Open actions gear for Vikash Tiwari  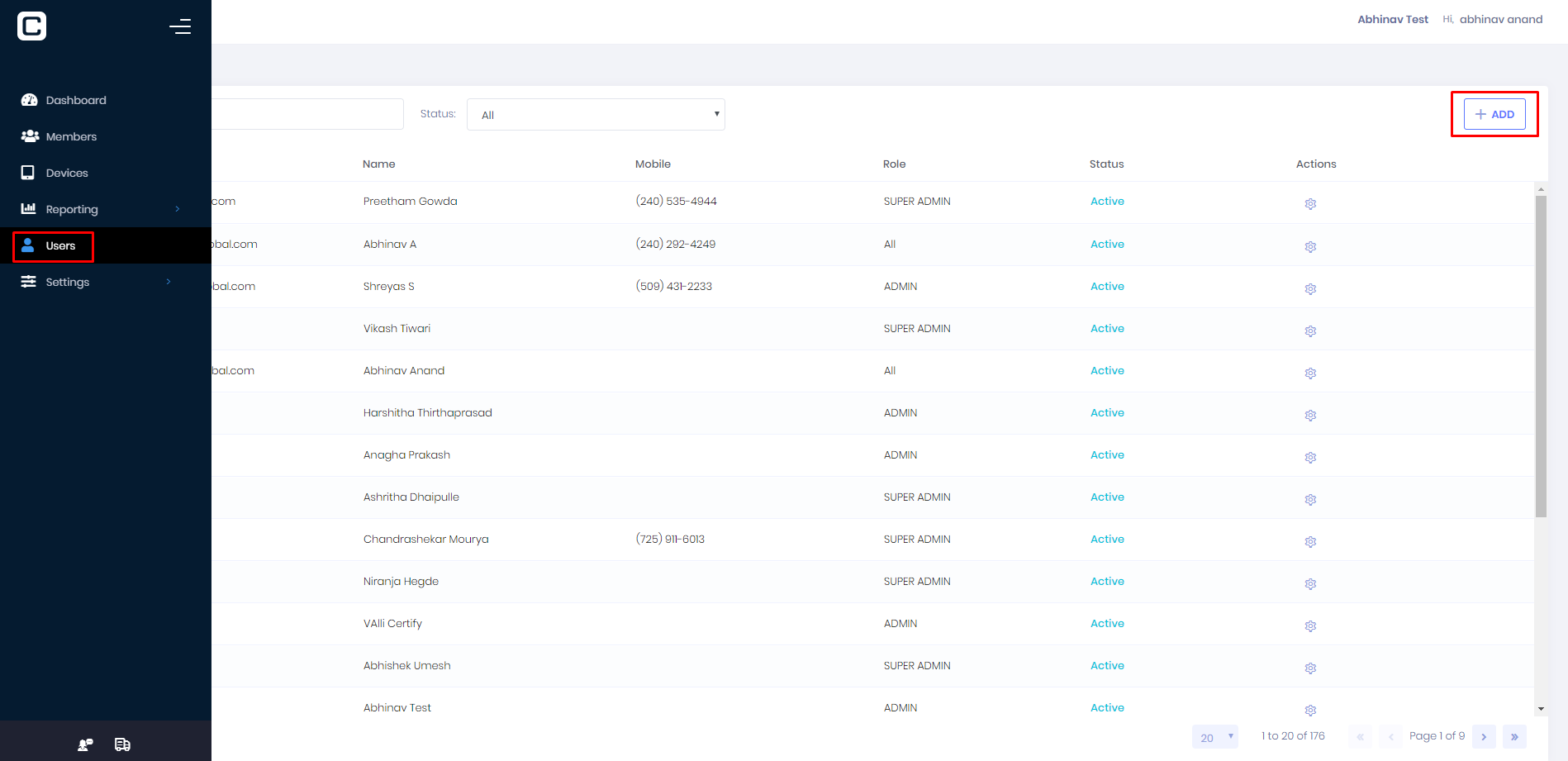coord(1310,331)
